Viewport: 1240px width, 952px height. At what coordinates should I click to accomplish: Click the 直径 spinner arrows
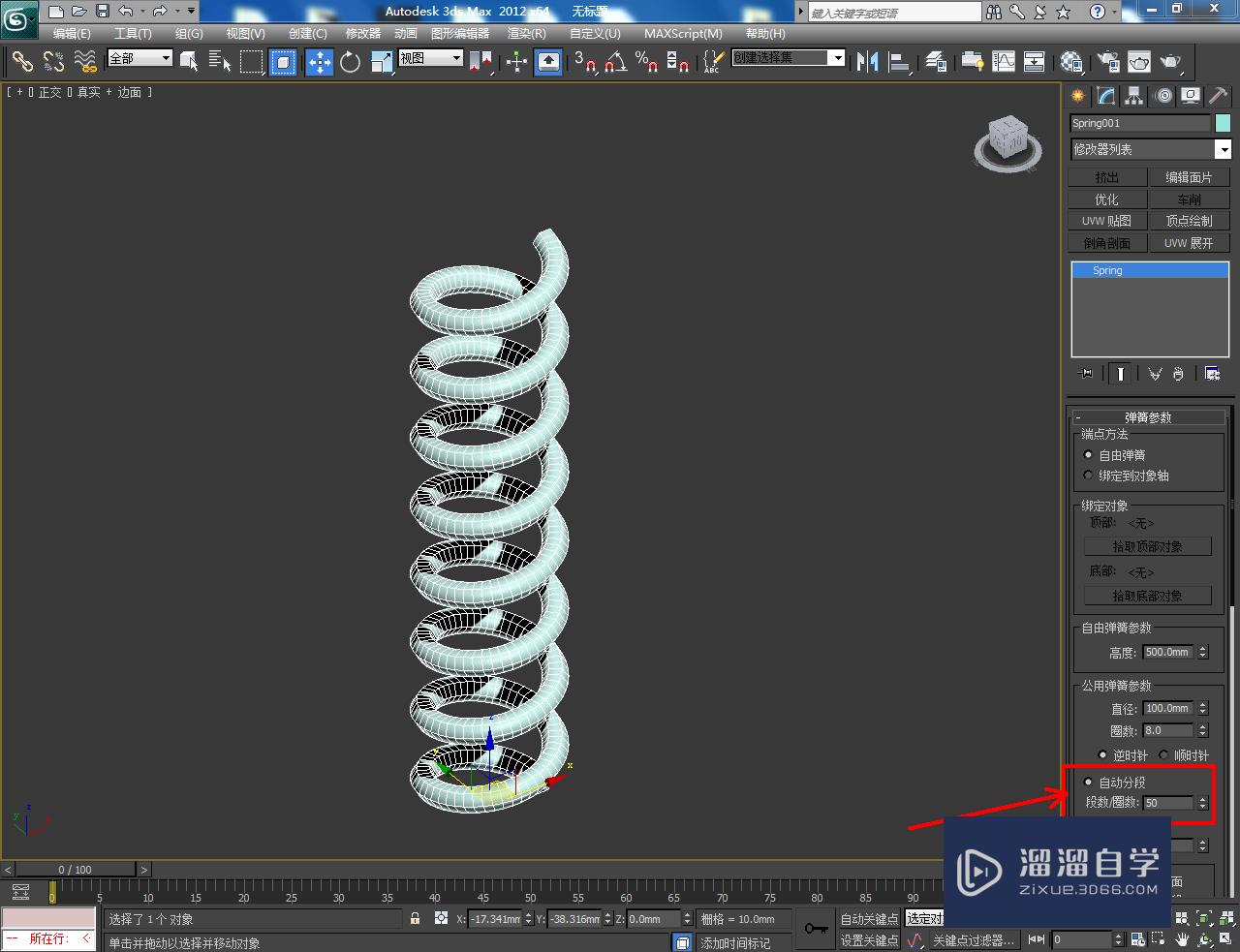coord(1203,709)
